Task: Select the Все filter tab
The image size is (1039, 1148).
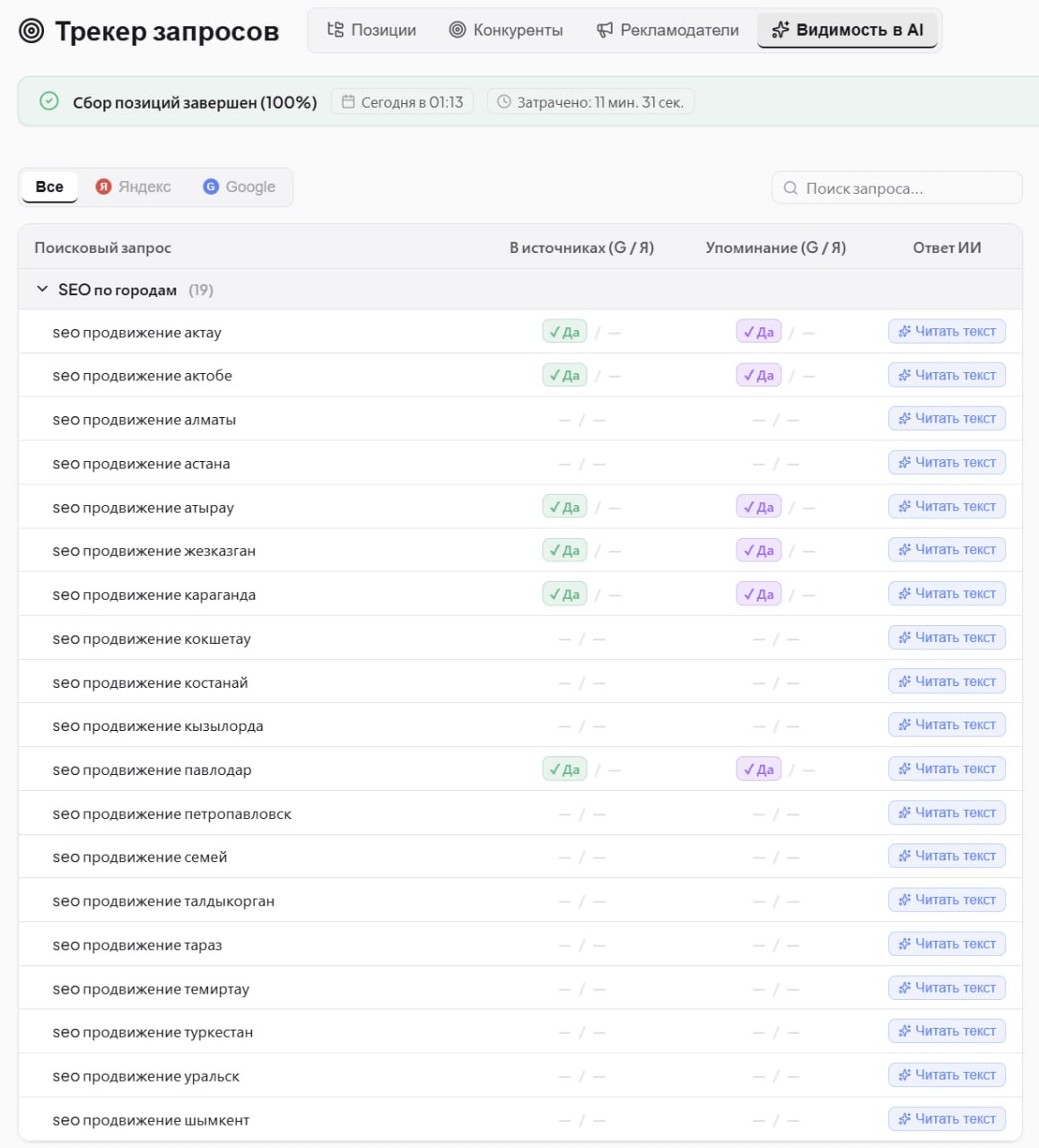Action: tap(49, 187)
